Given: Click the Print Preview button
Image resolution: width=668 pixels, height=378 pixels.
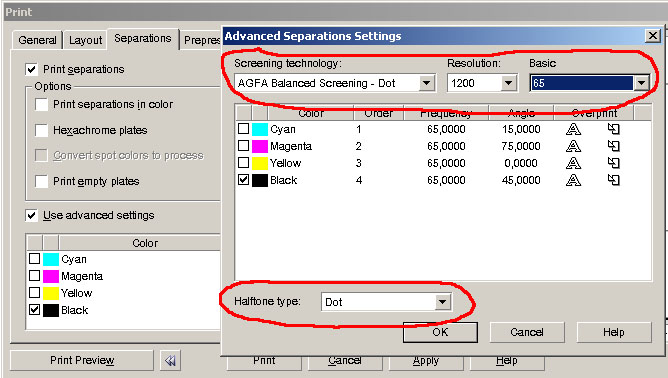Looking at the screenshot, I should (82, 361).
